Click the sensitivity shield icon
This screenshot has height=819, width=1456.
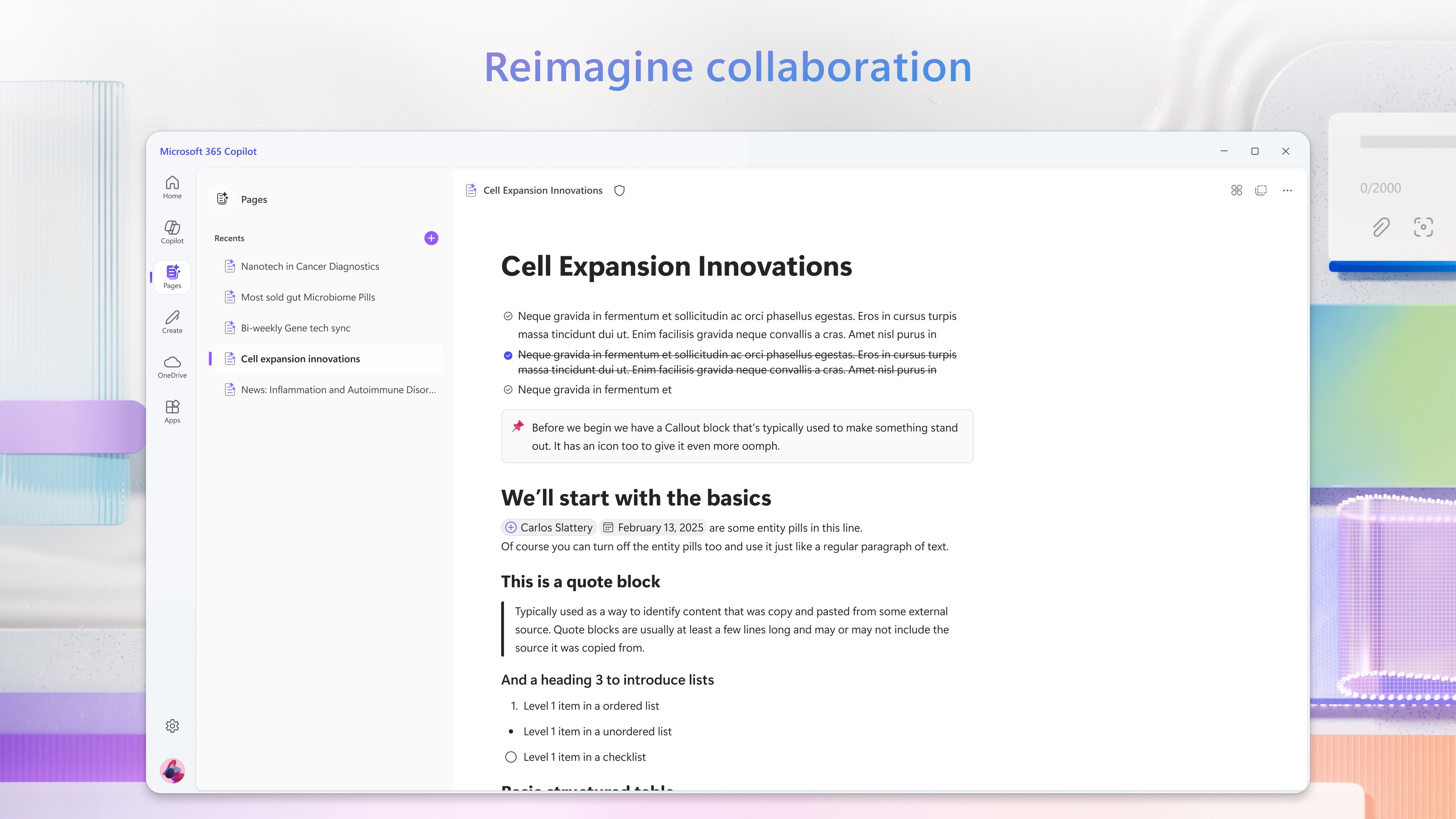(x=620, y=190)
